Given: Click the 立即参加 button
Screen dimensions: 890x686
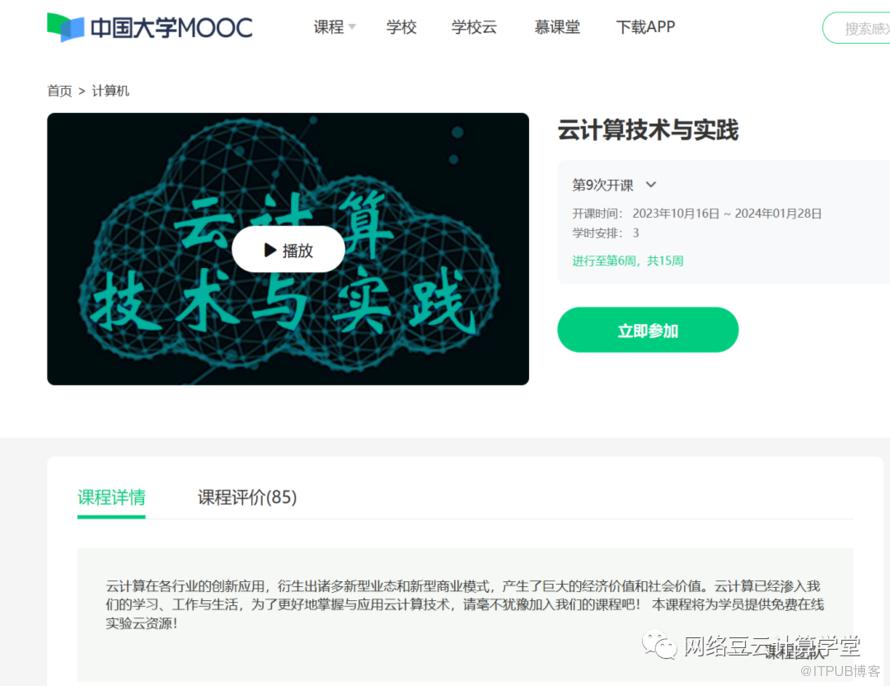Looking at the screenshot, I should click(x=648, y=330).
